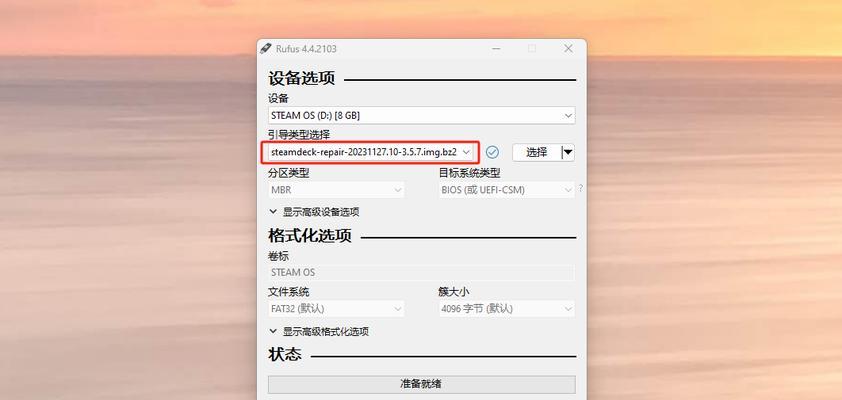Click the 卷标 STEAM OS text field
Viewport: 842px width, 400px height.
pyautogui.click(x=422, y=272)
